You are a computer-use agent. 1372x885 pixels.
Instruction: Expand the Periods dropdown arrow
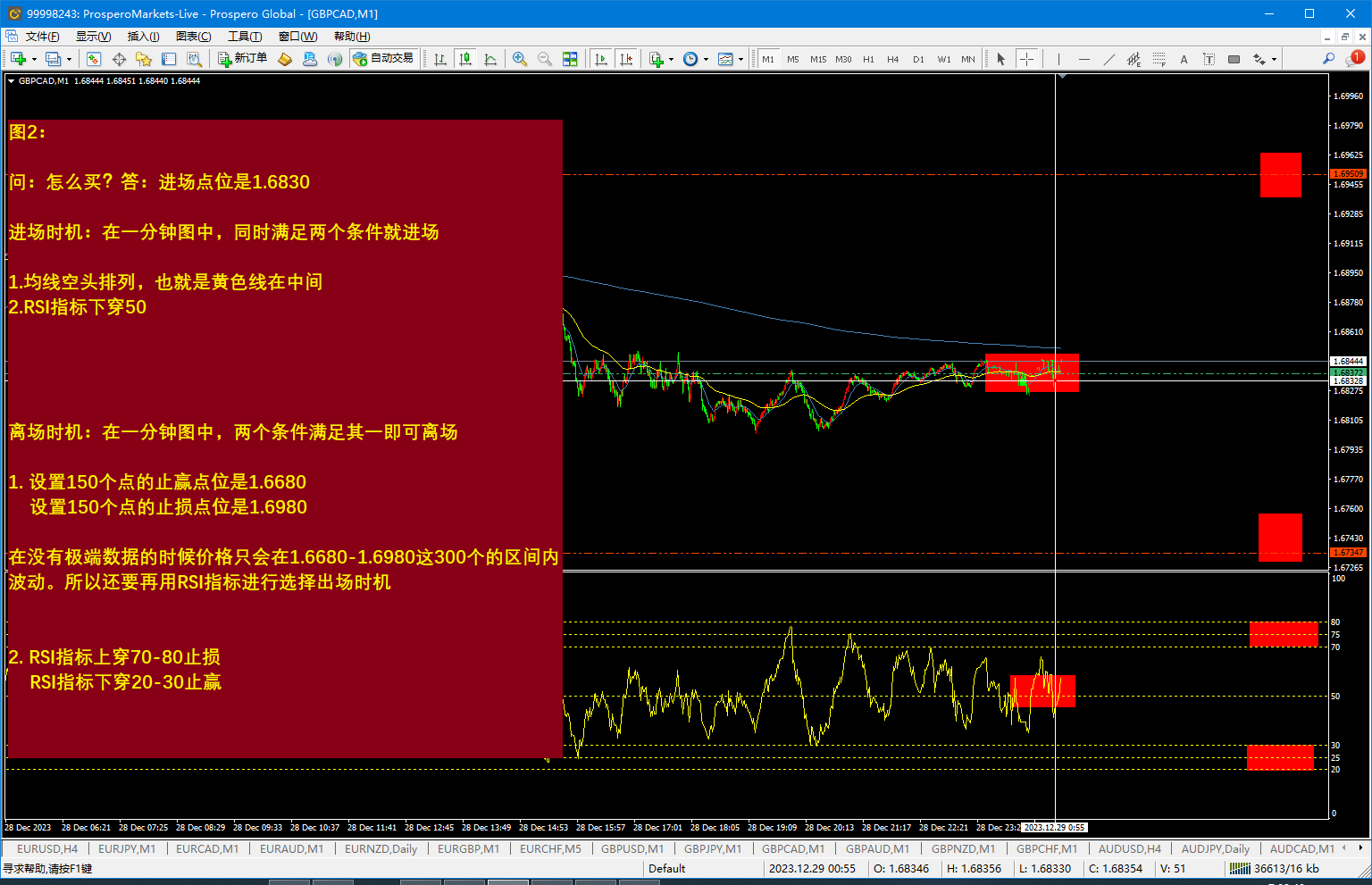point(706,59)
